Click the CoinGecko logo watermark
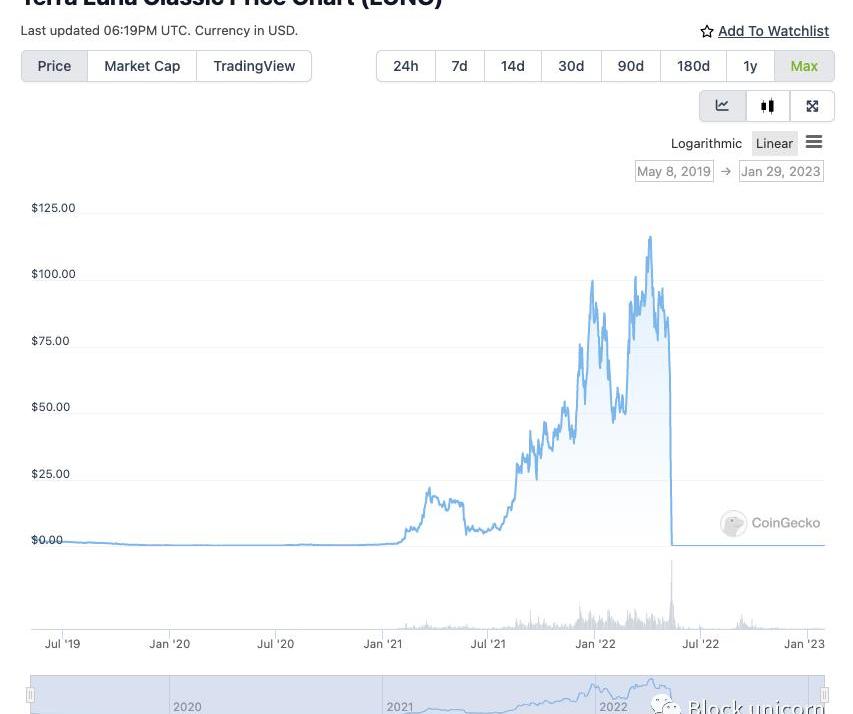 click(771, 523)
